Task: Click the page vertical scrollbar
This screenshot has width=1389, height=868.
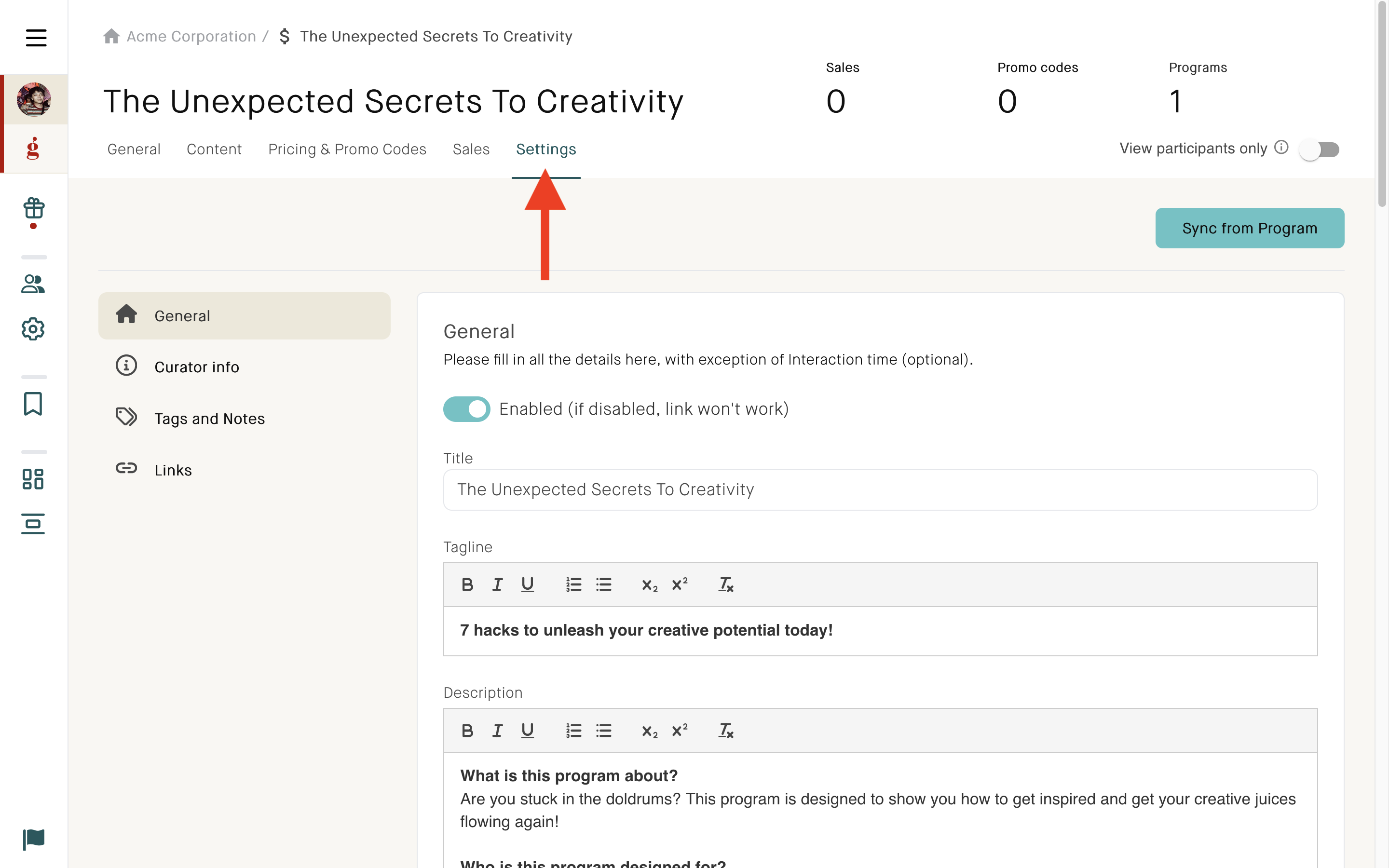Action: click(1382, 103)
